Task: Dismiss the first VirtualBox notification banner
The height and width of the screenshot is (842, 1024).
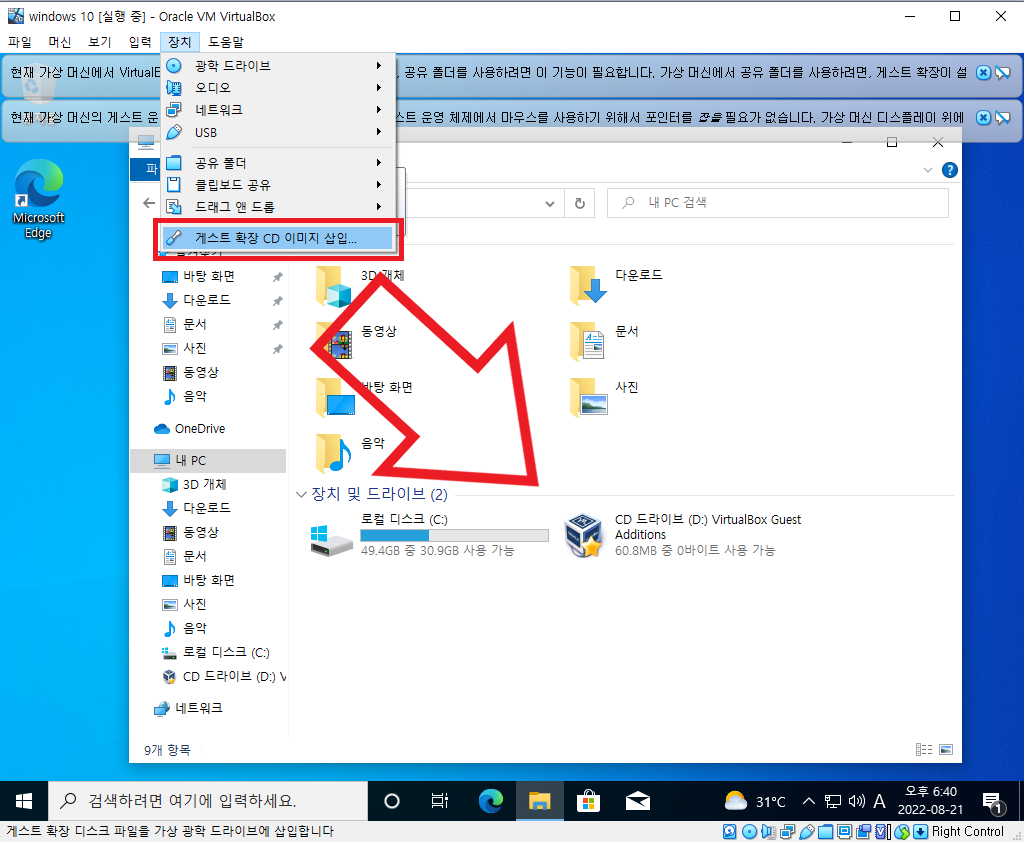Action: coord(983,73)
